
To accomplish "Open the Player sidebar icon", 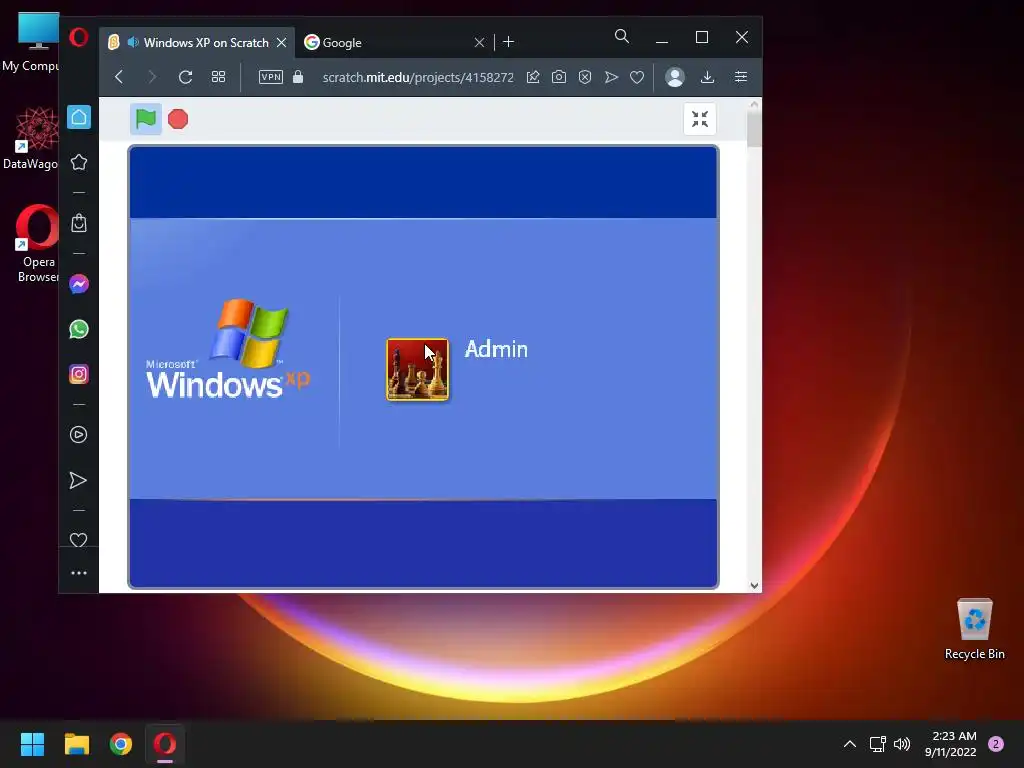I will (x=78, y=435).
